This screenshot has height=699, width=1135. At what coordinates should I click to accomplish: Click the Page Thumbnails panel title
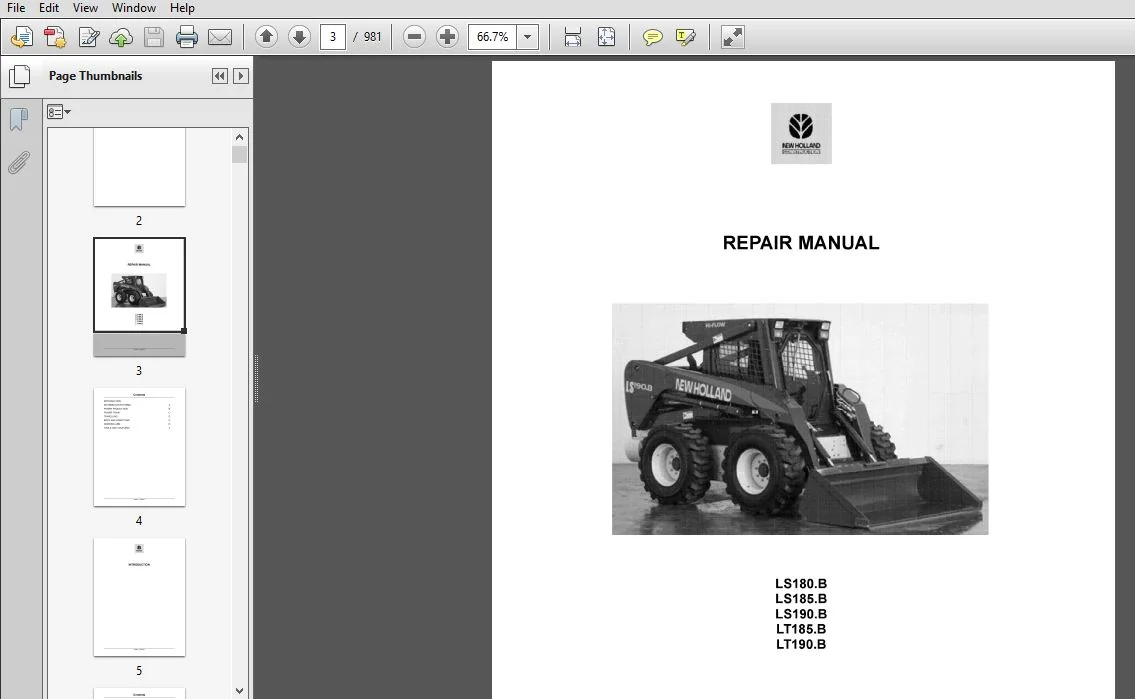tap(96, 76)
